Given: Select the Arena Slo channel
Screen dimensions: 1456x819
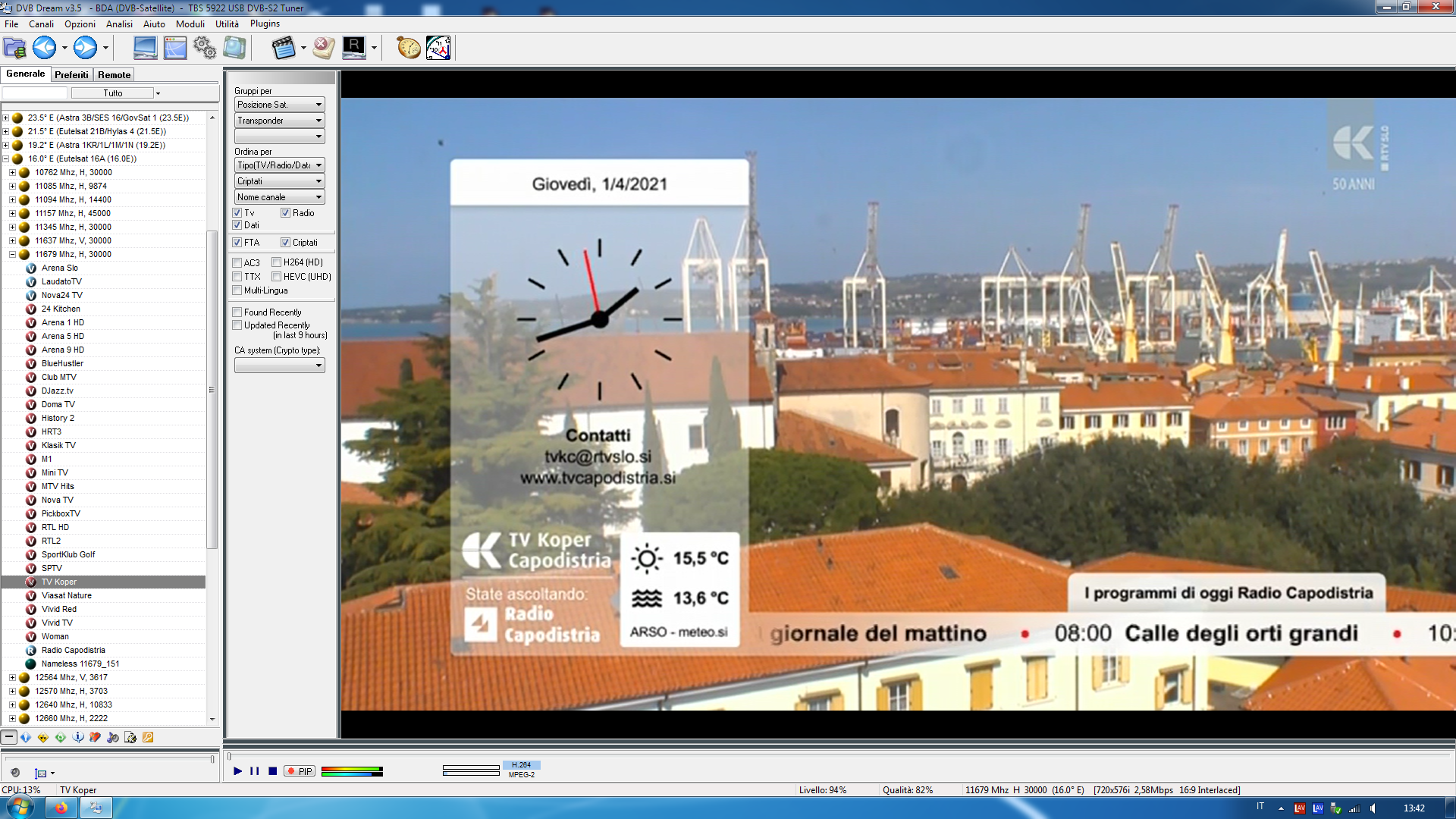Looking at the screenshot, I should point(60,268).
